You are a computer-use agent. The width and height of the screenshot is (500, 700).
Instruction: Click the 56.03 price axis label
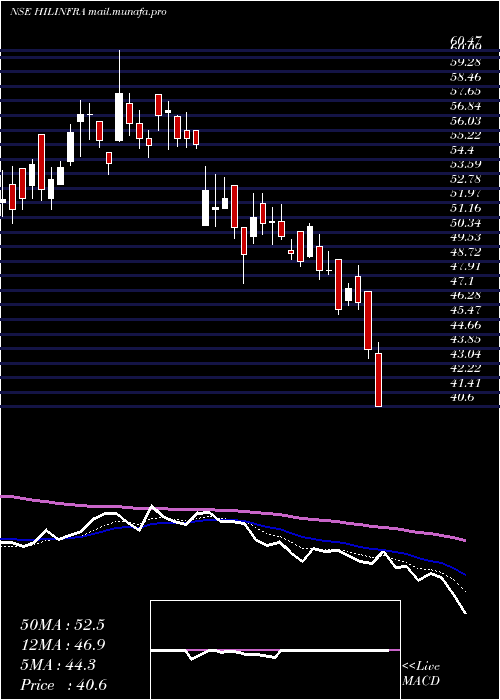[466, 121]
